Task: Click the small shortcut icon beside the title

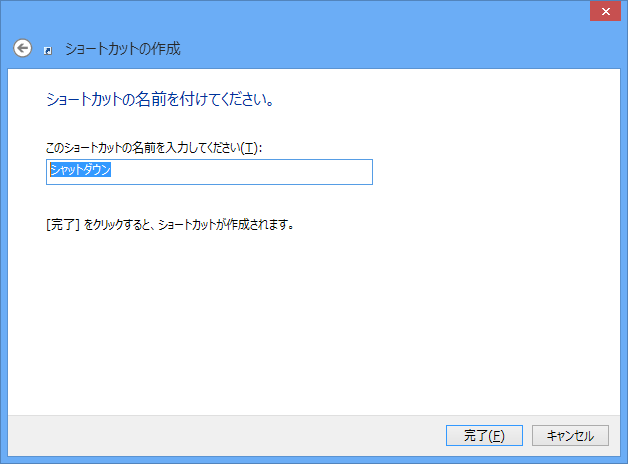Action: (x=48, y=50)
